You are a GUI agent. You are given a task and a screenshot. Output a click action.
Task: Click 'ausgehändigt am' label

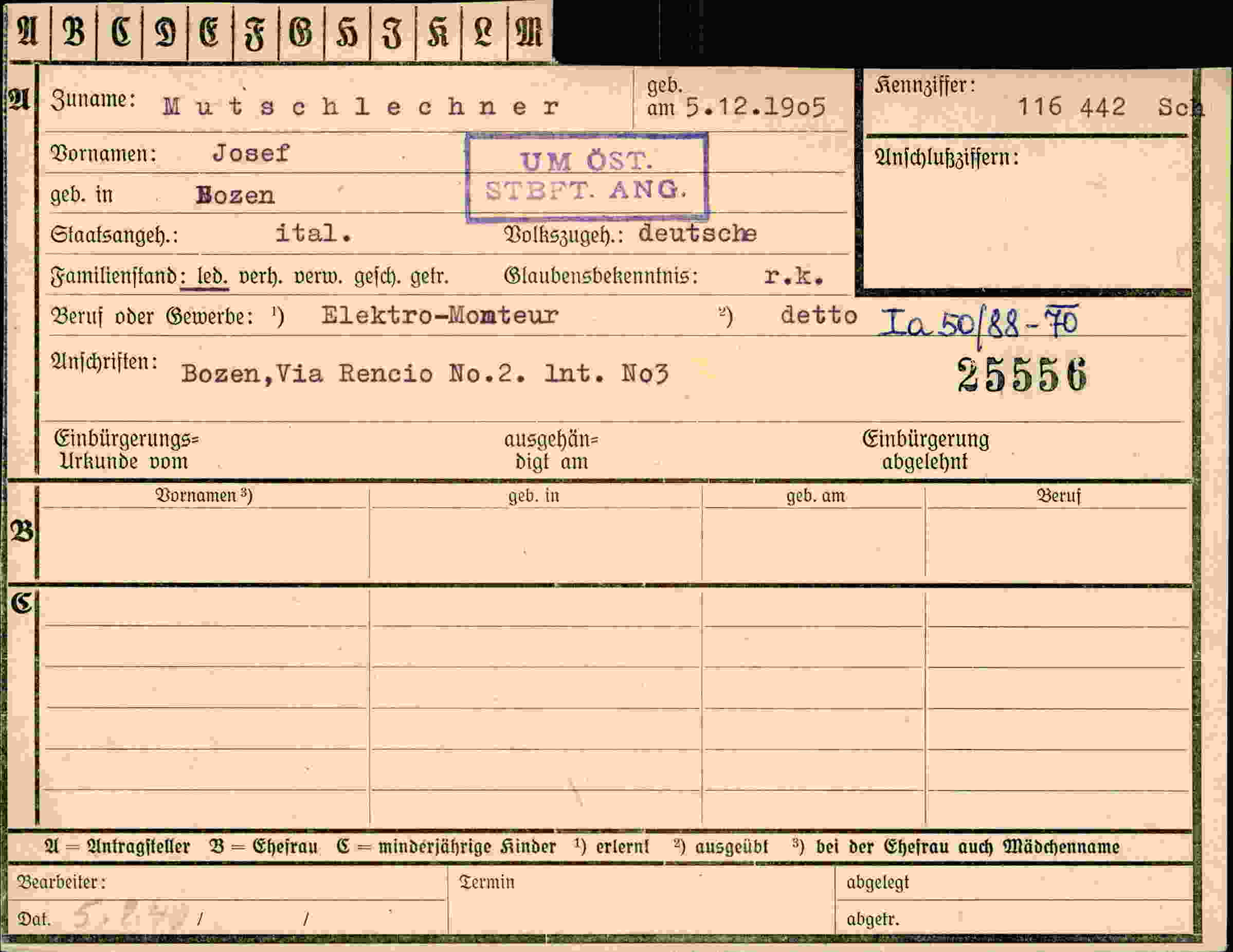551,451
